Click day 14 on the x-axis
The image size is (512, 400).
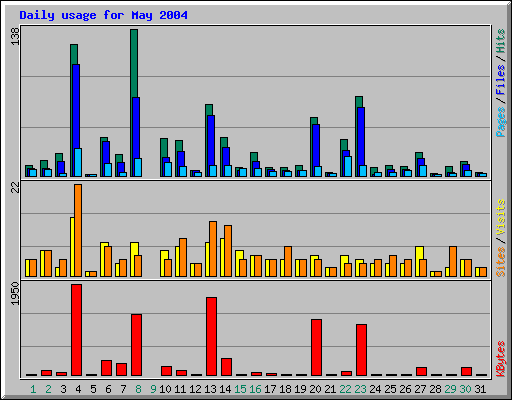[x=225, y=389]
